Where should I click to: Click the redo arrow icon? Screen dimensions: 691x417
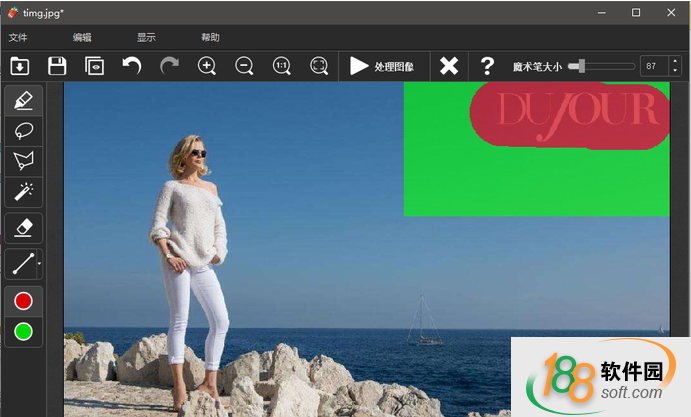tap(169, 66)
